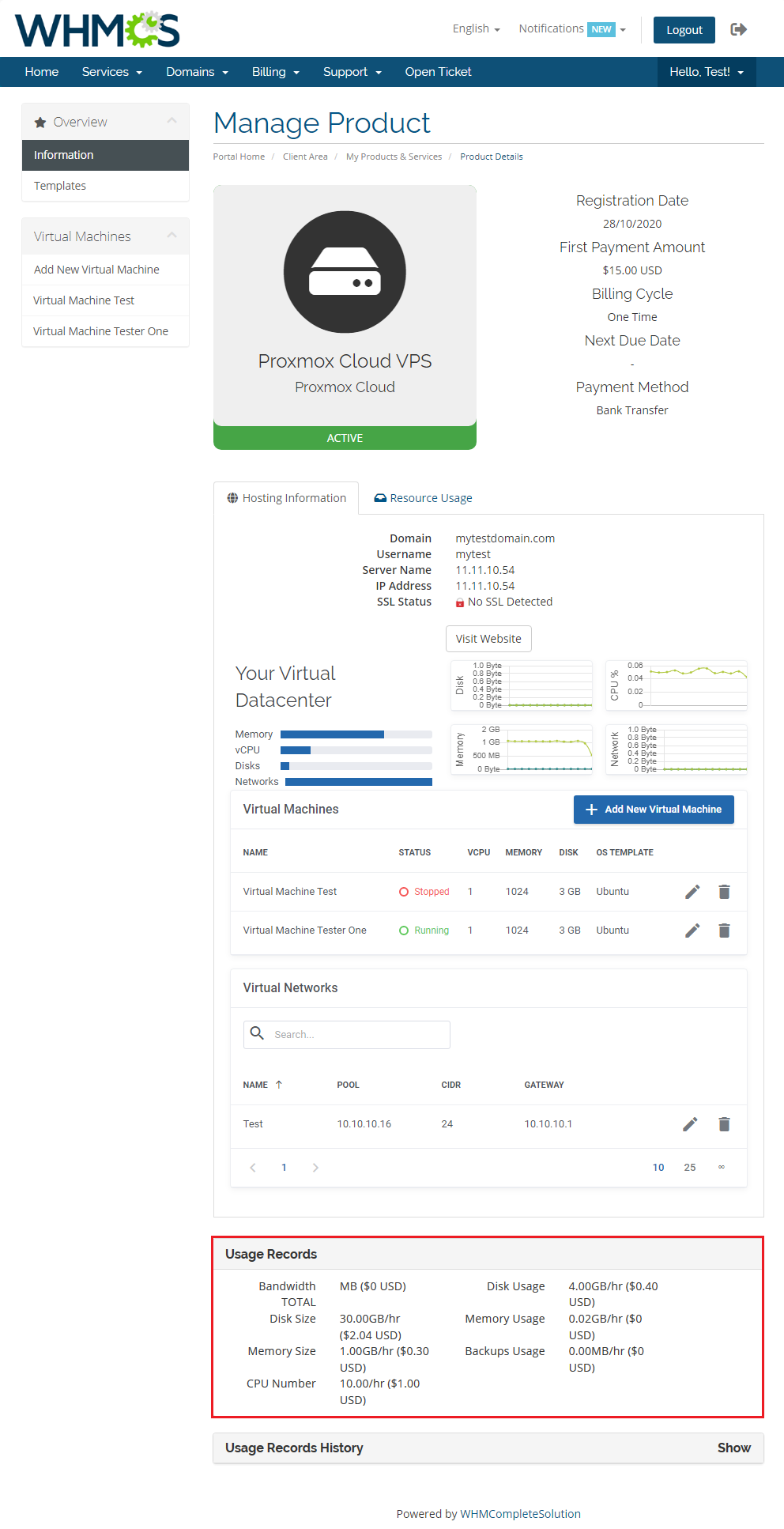Viewport: 784px width, 1529px height.
Task: Expand the Billing menu
Action: point(275,72)
